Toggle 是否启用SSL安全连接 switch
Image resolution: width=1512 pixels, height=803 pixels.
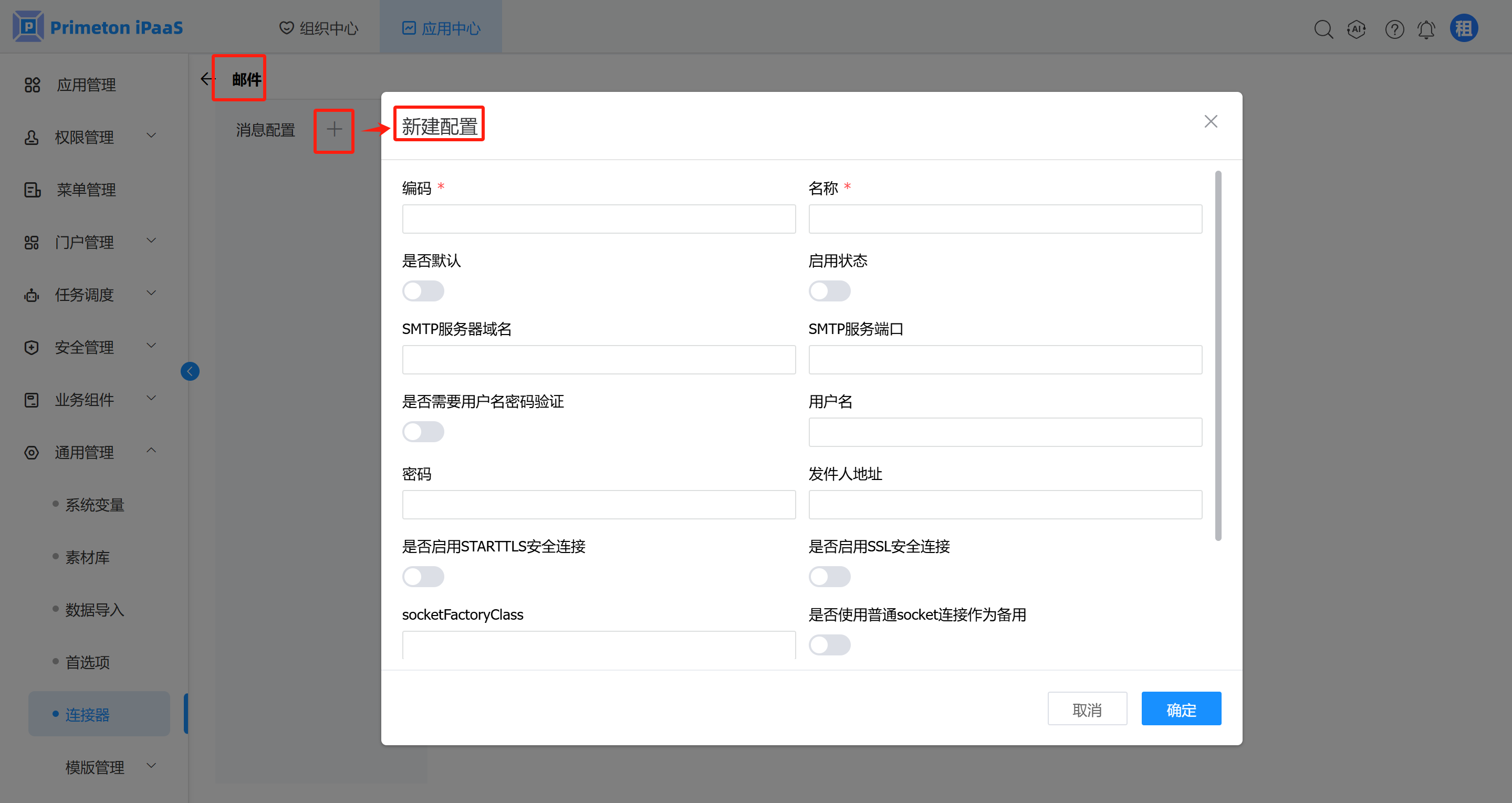tap(829, 577)
